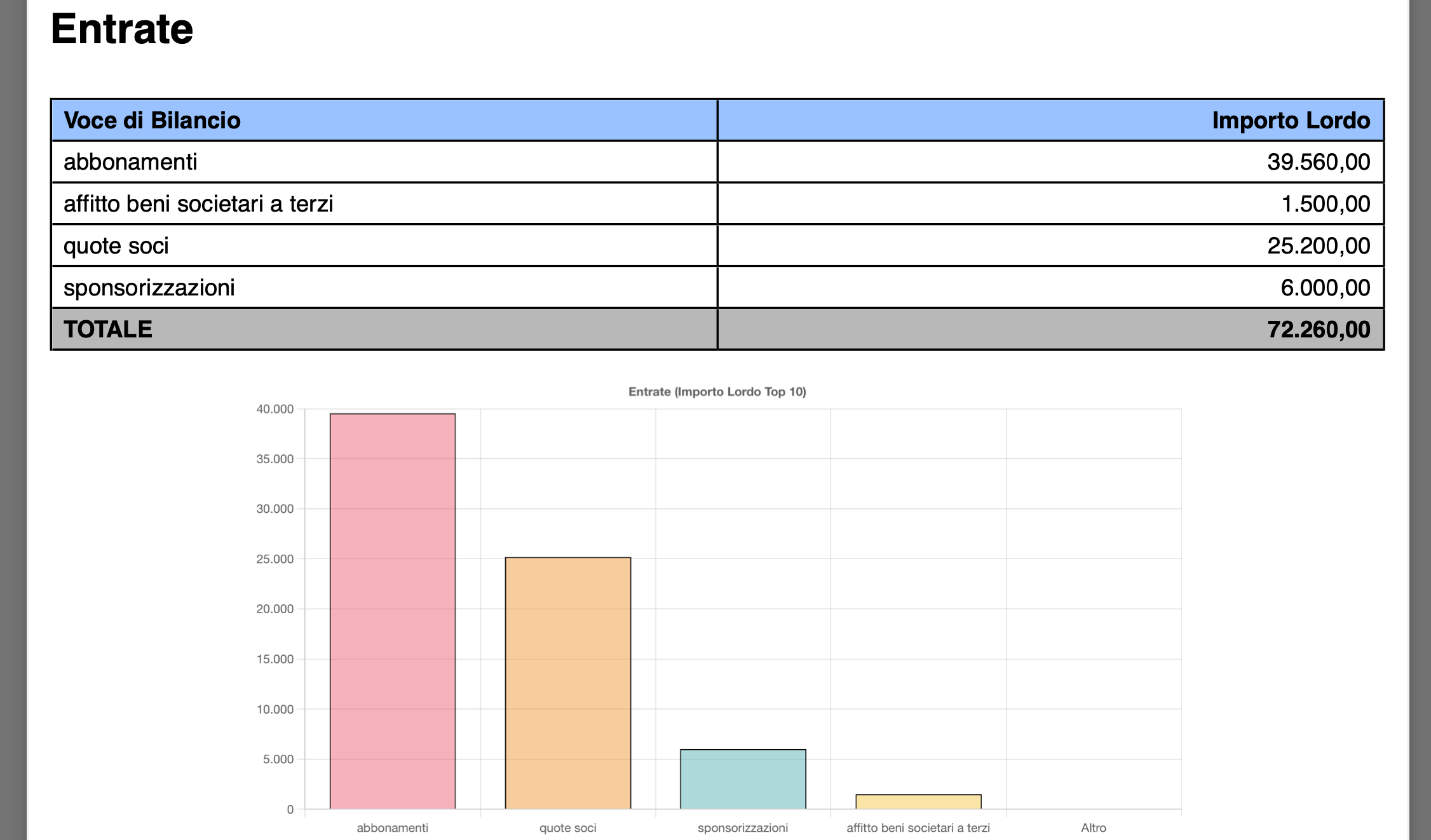Image resolution: width=1431 pixels, height=840 pixels.
Task: Click the TOTALE row label
Action: pos(108,329)
